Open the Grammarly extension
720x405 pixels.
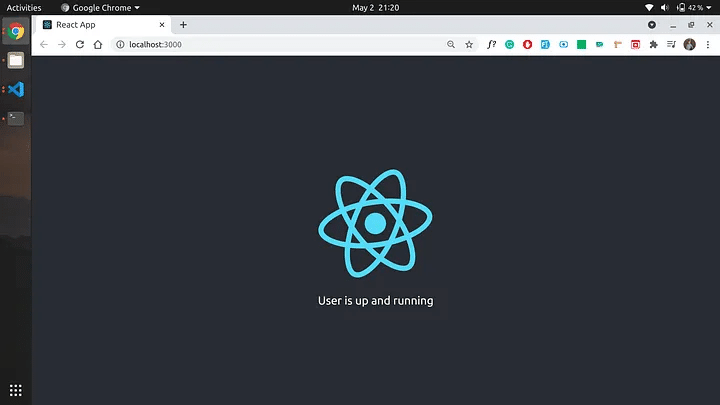(x=509, y=45)
